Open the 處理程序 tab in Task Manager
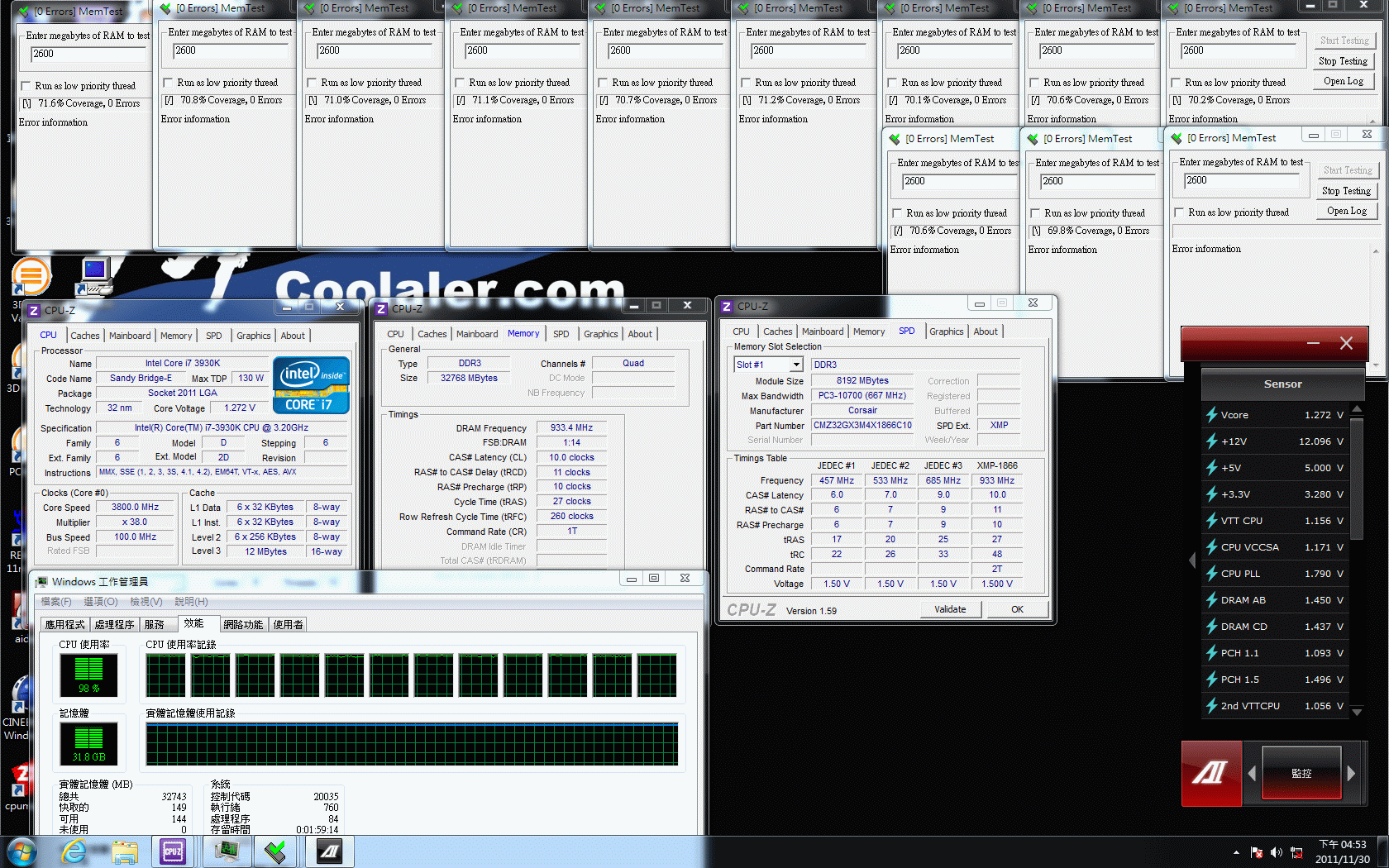 pyautogui.click(x=114, y=625)
